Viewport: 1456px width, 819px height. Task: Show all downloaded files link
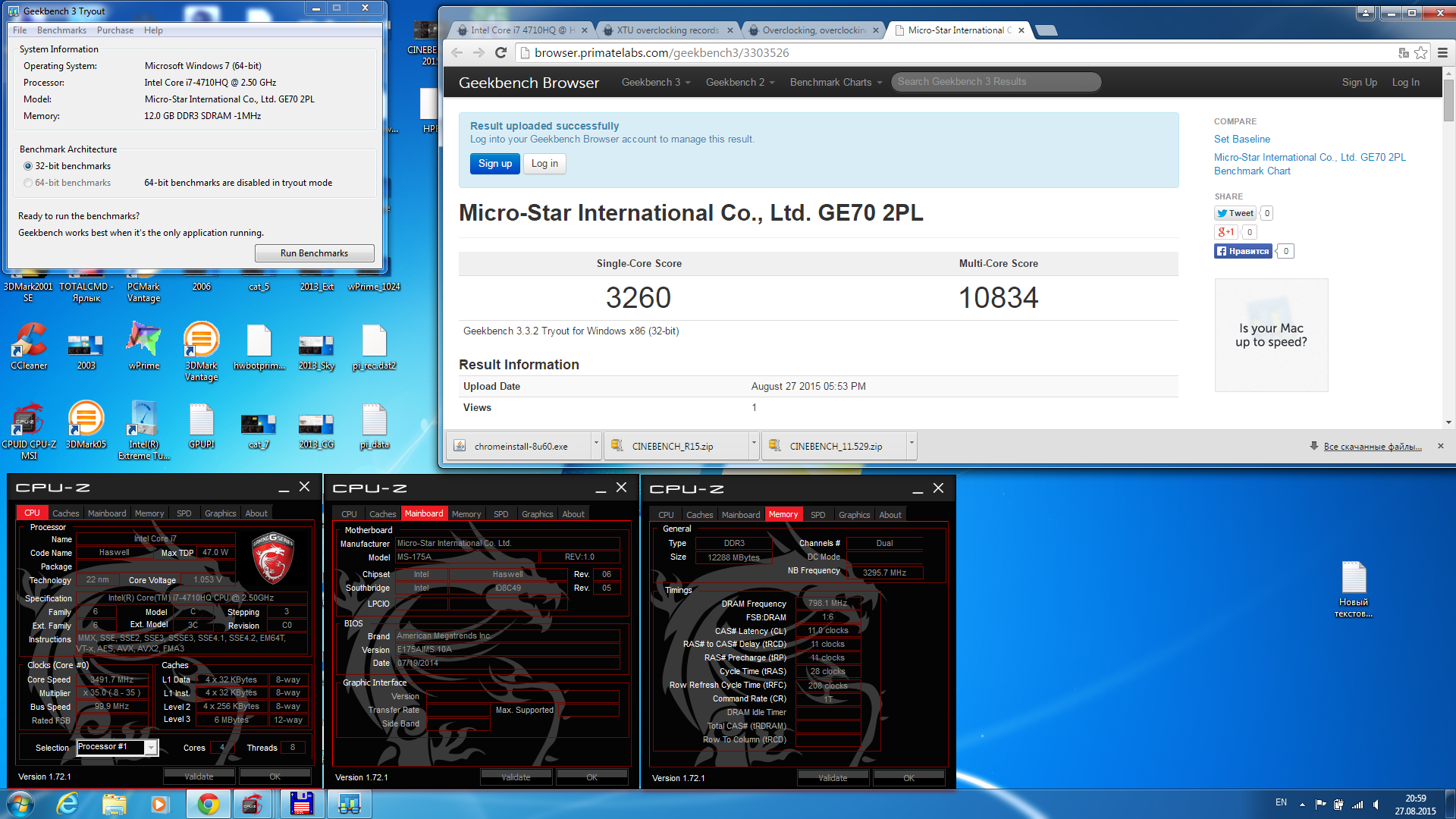(1372, 447)
